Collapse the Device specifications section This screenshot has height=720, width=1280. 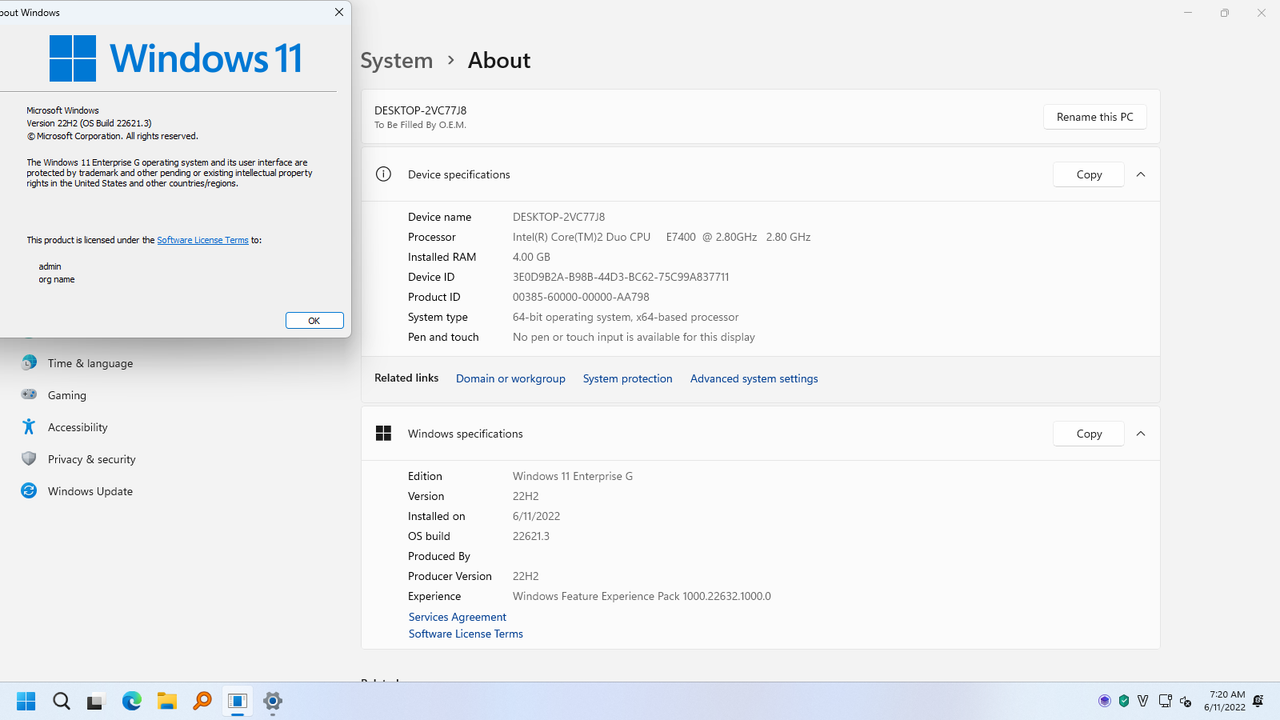click(x=1140, y=174)
